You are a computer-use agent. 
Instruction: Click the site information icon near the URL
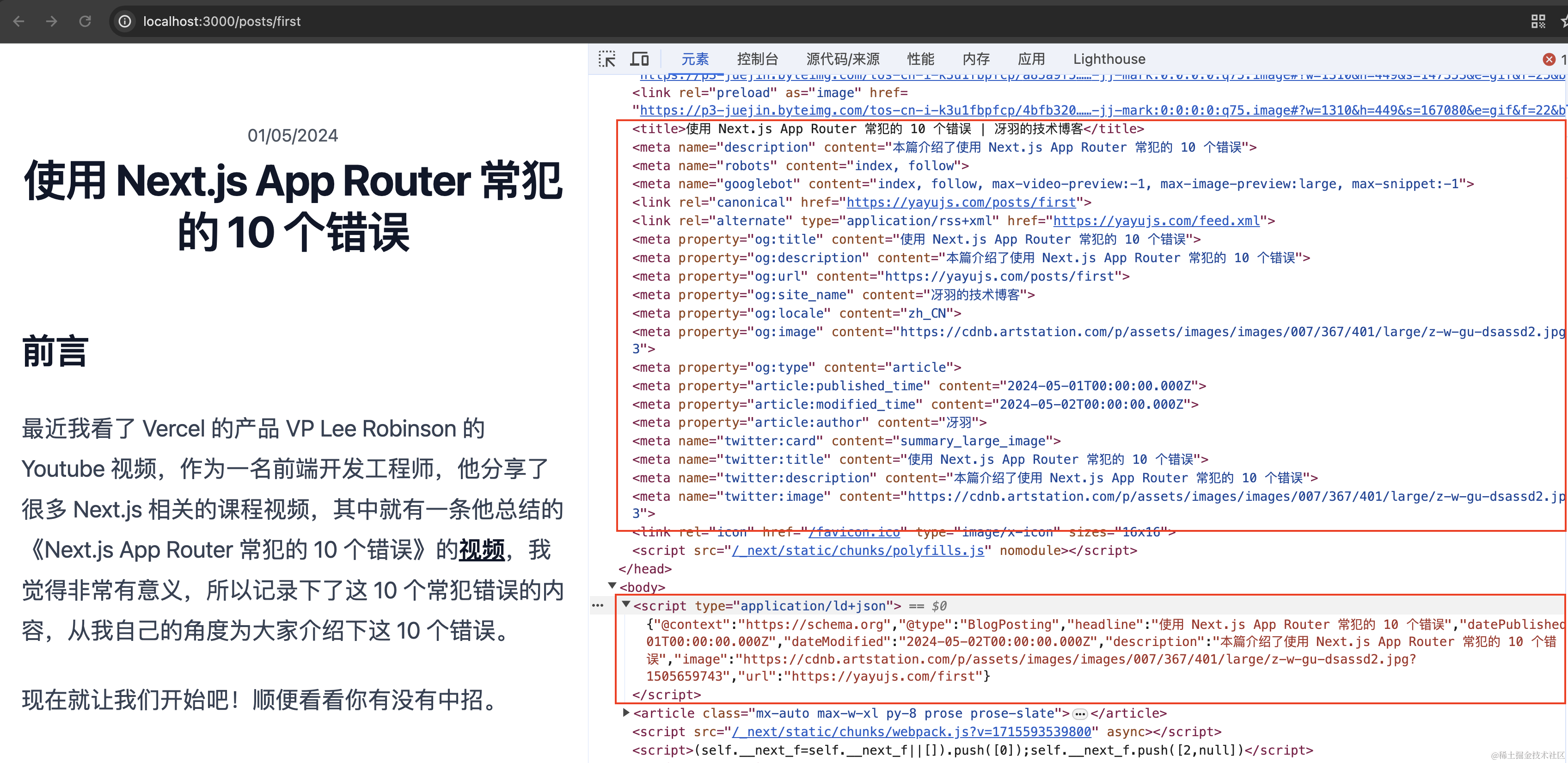[125, 21]
